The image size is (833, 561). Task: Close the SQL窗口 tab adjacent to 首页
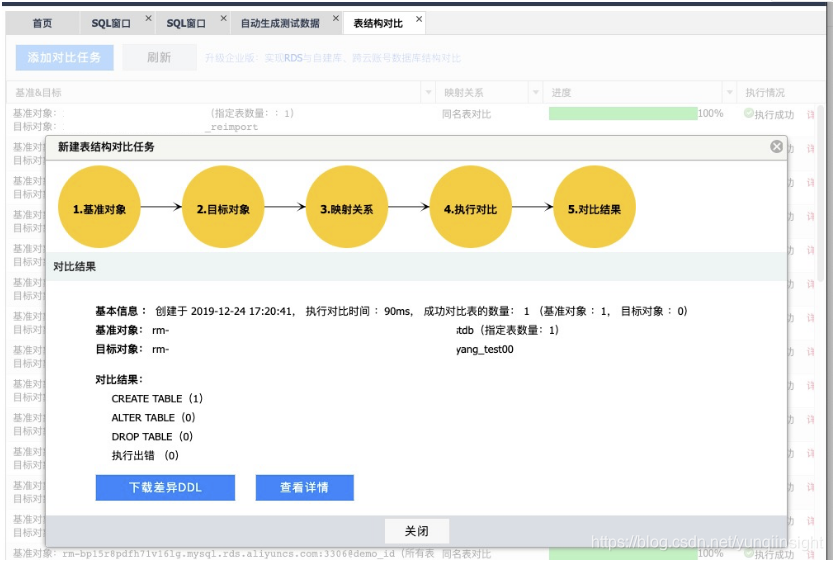pos(148,18)
